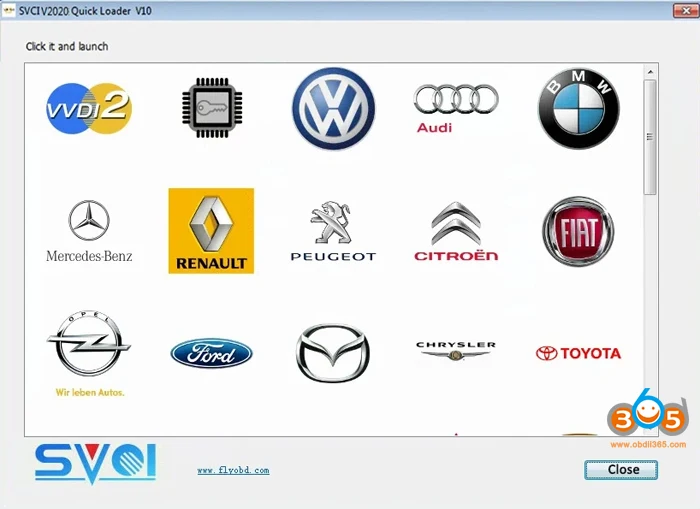
Task: Launch the Fiat module
Action: tap(578, 231)
